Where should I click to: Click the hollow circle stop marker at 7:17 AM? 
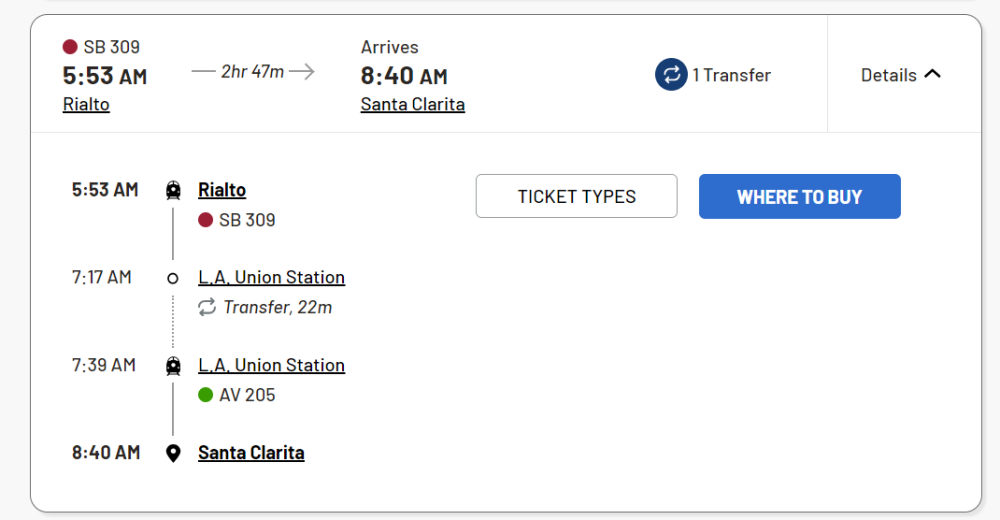click(173, 278)
